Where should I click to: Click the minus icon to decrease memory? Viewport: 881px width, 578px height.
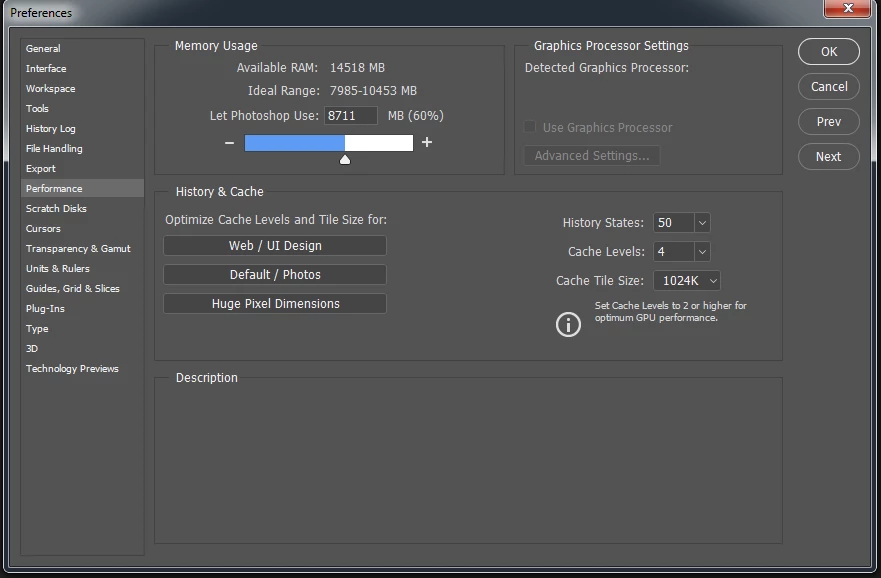point(229,143)
